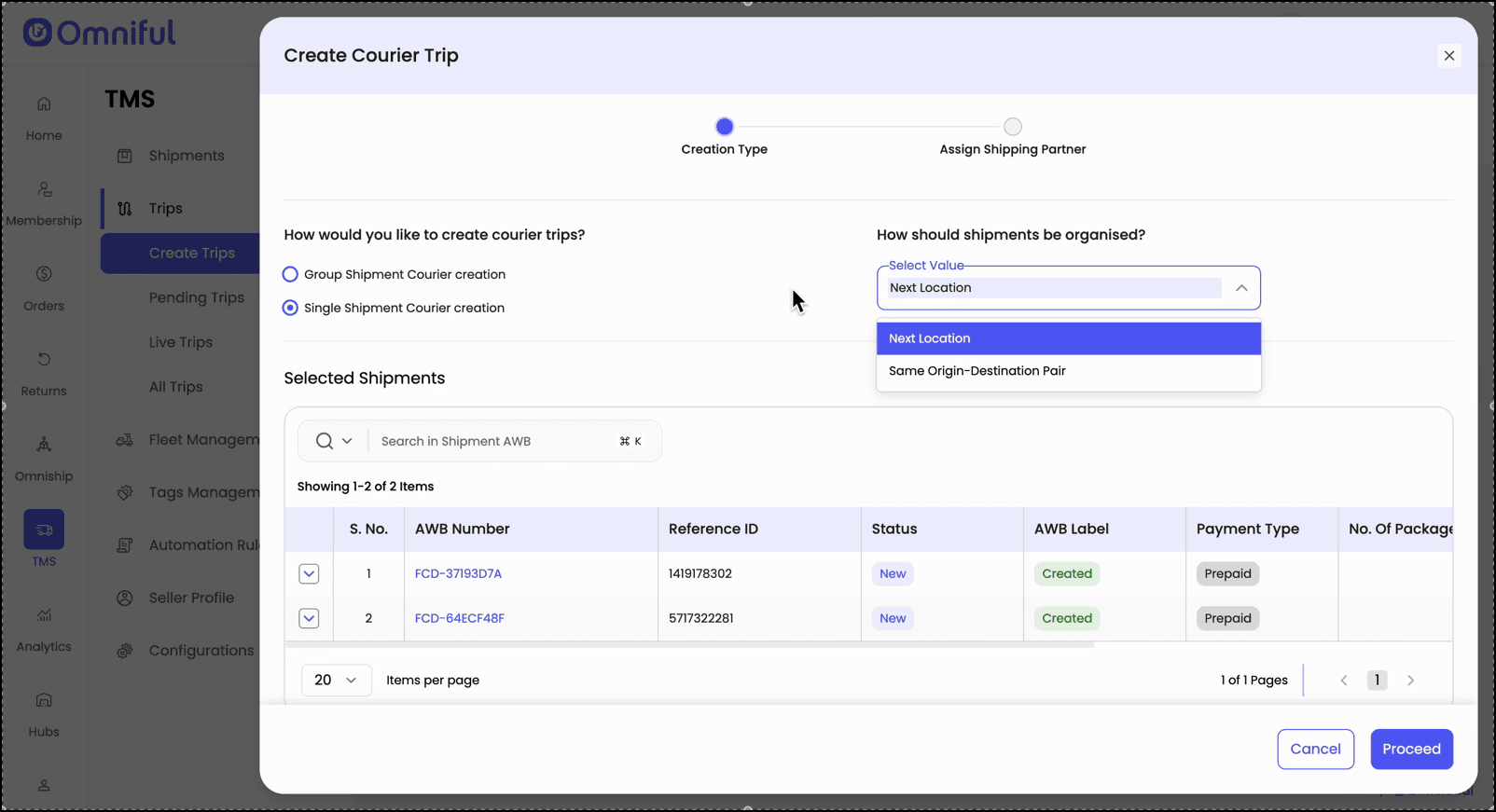The image size is (1496, 812).
Task: Open the Home icon in sidebar
Action: pos(44,104)
